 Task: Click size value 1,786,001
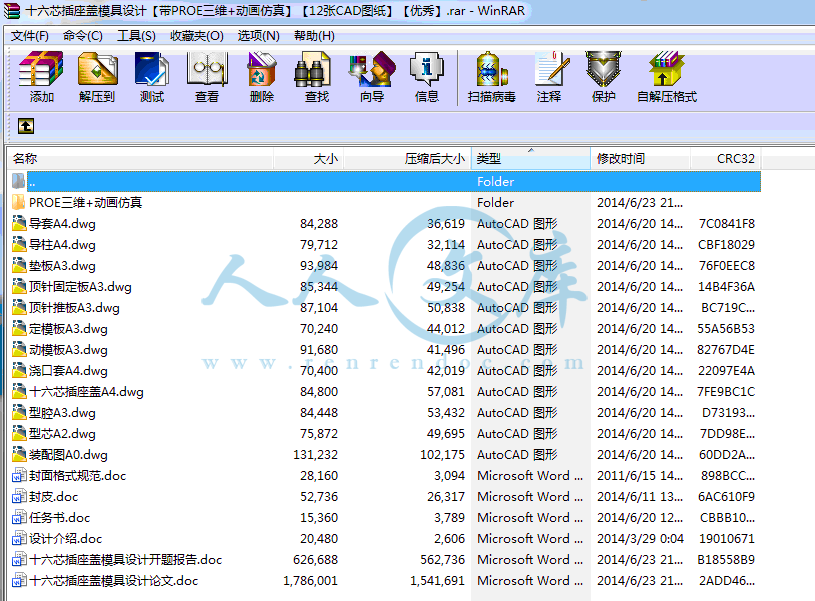pyautogui.click(x=310, y=581)
